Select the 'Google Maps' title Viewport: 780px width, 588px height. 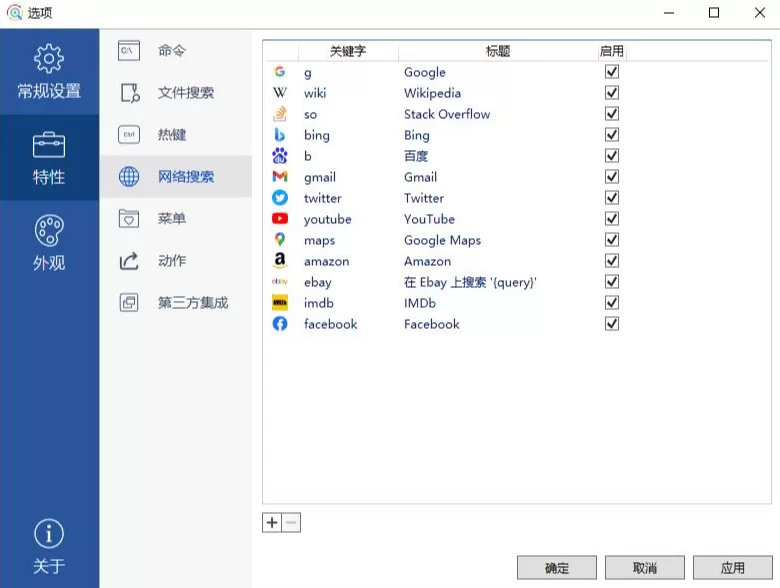442,240
